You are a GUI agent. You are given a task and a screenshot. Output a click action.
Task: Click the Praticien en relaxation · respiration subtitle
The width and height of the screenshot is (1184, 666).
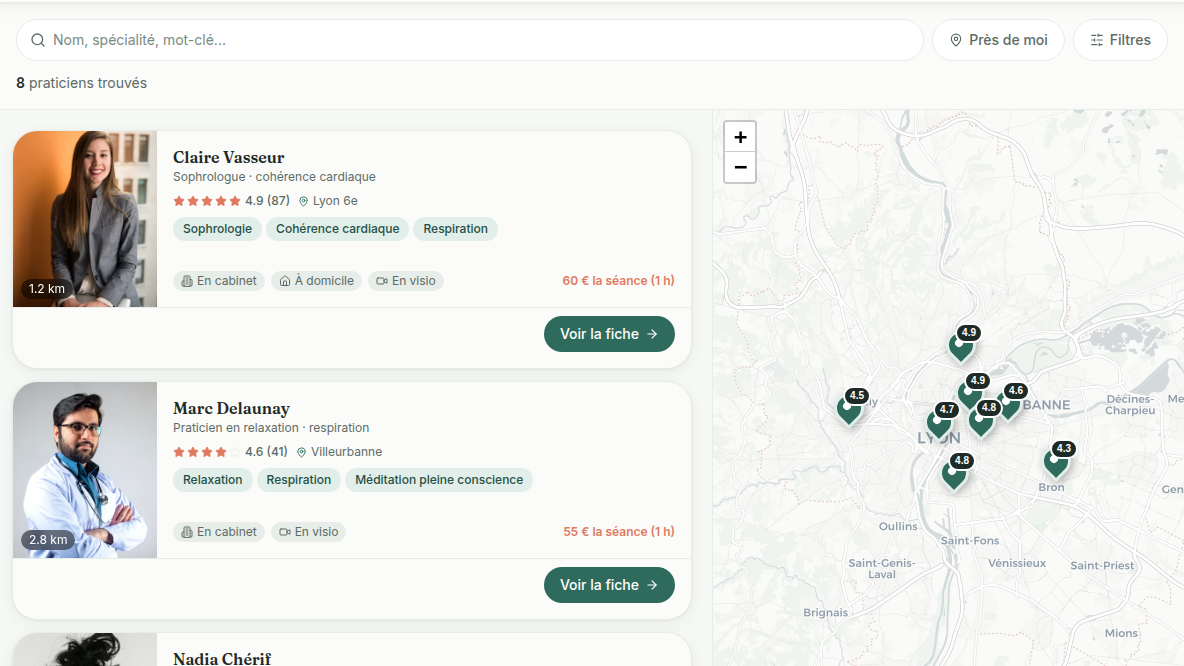point(271,427)
